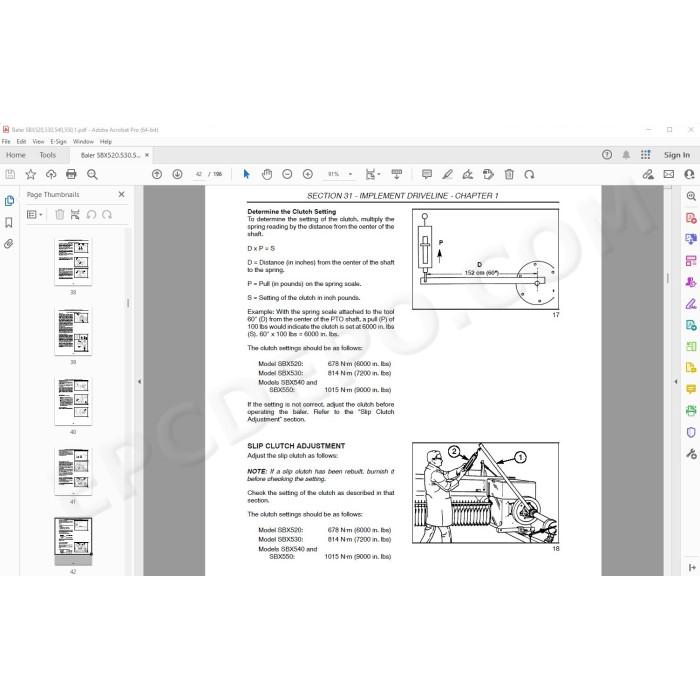Open notifications bell
Image resolution: width=700 pixels, height=700 pixels.
coord(626,155)
